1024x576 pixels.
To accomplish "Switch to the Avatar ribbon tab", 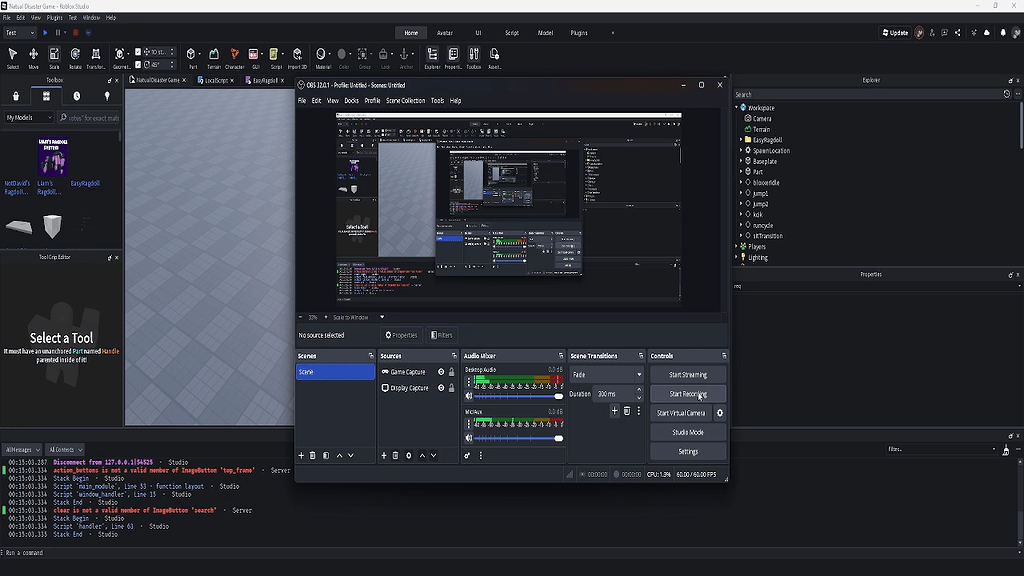I will (x=447, y=32).
